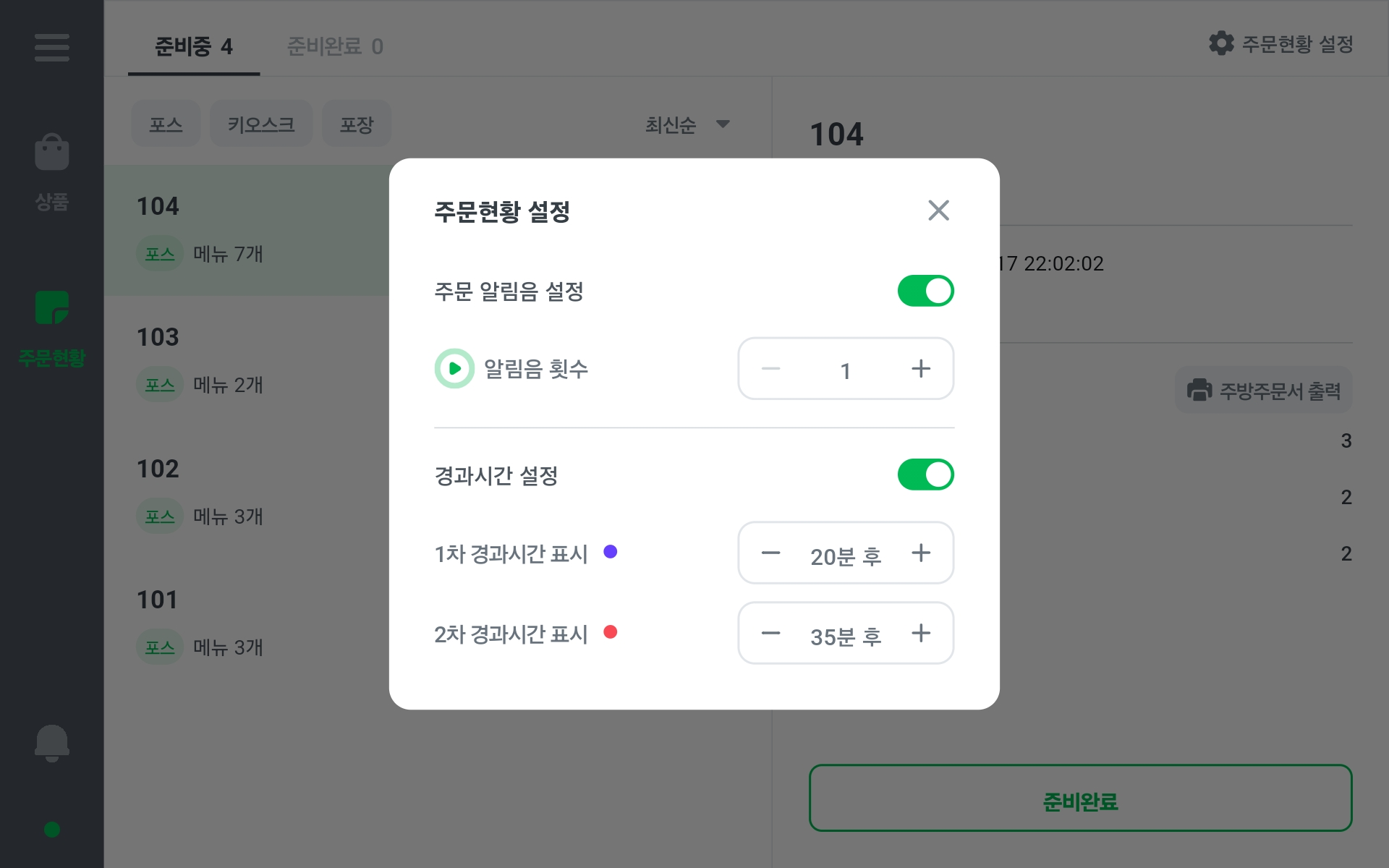Click the notification bell icon
1389x868 pixels.
[x=51, y=743]
